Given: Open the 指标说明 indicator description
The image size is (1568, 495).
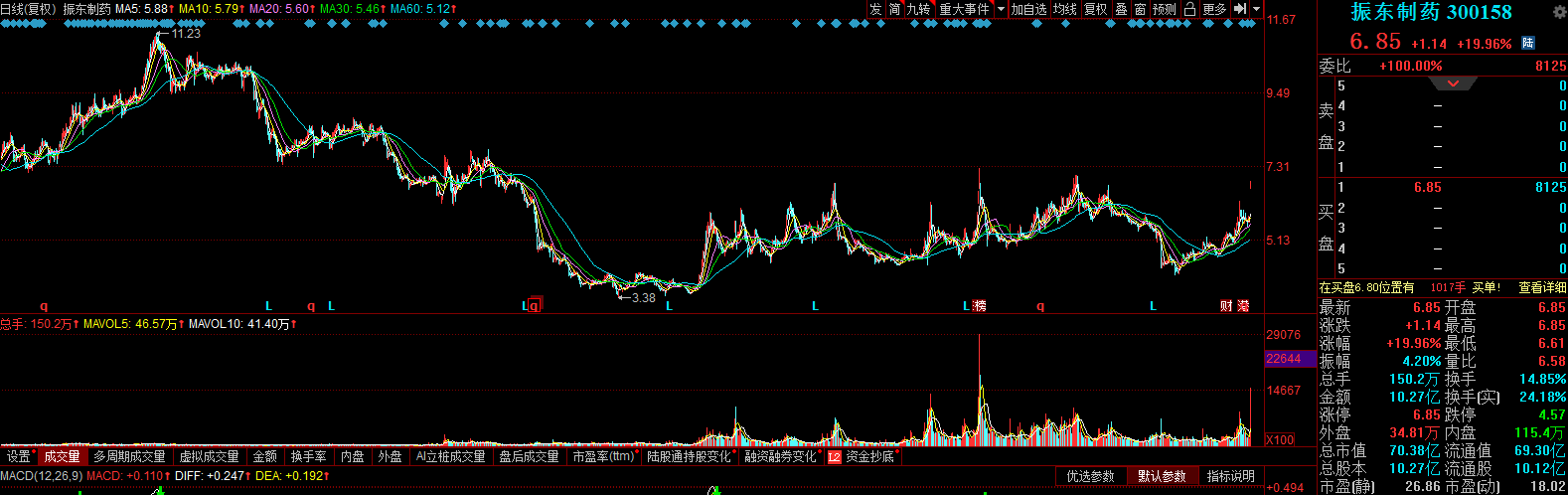Looking at the screenshot, I should click(x=1231, y=476).
